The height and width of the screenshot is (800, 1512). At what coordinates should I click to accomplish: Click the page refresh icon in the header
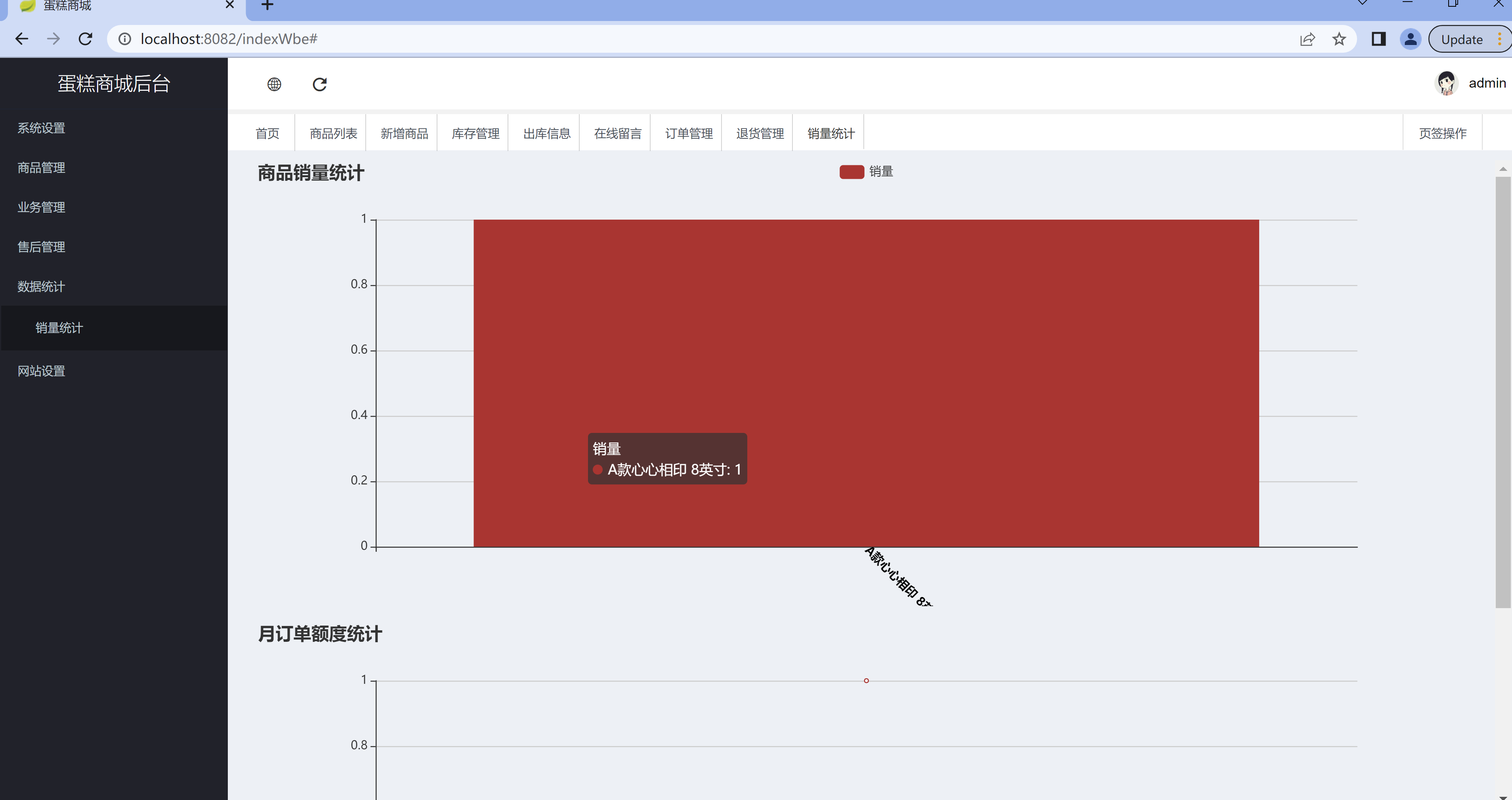coord(320,84)
